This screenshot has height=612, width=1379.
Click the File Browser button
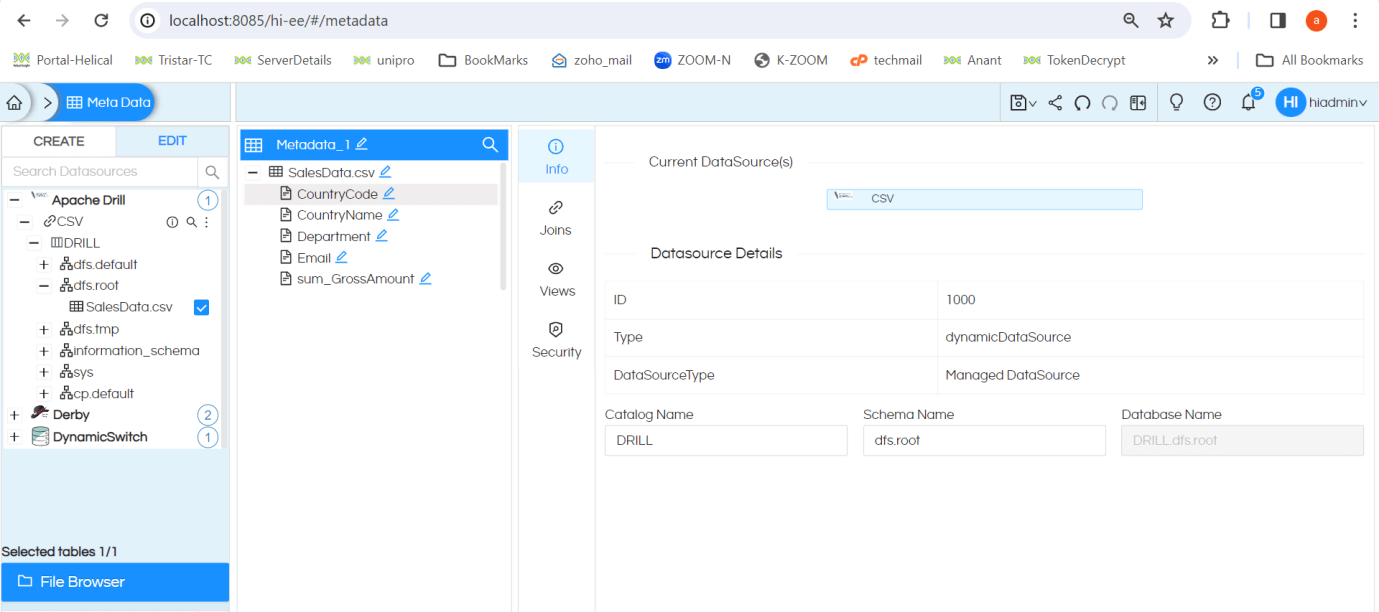[115, 582]
